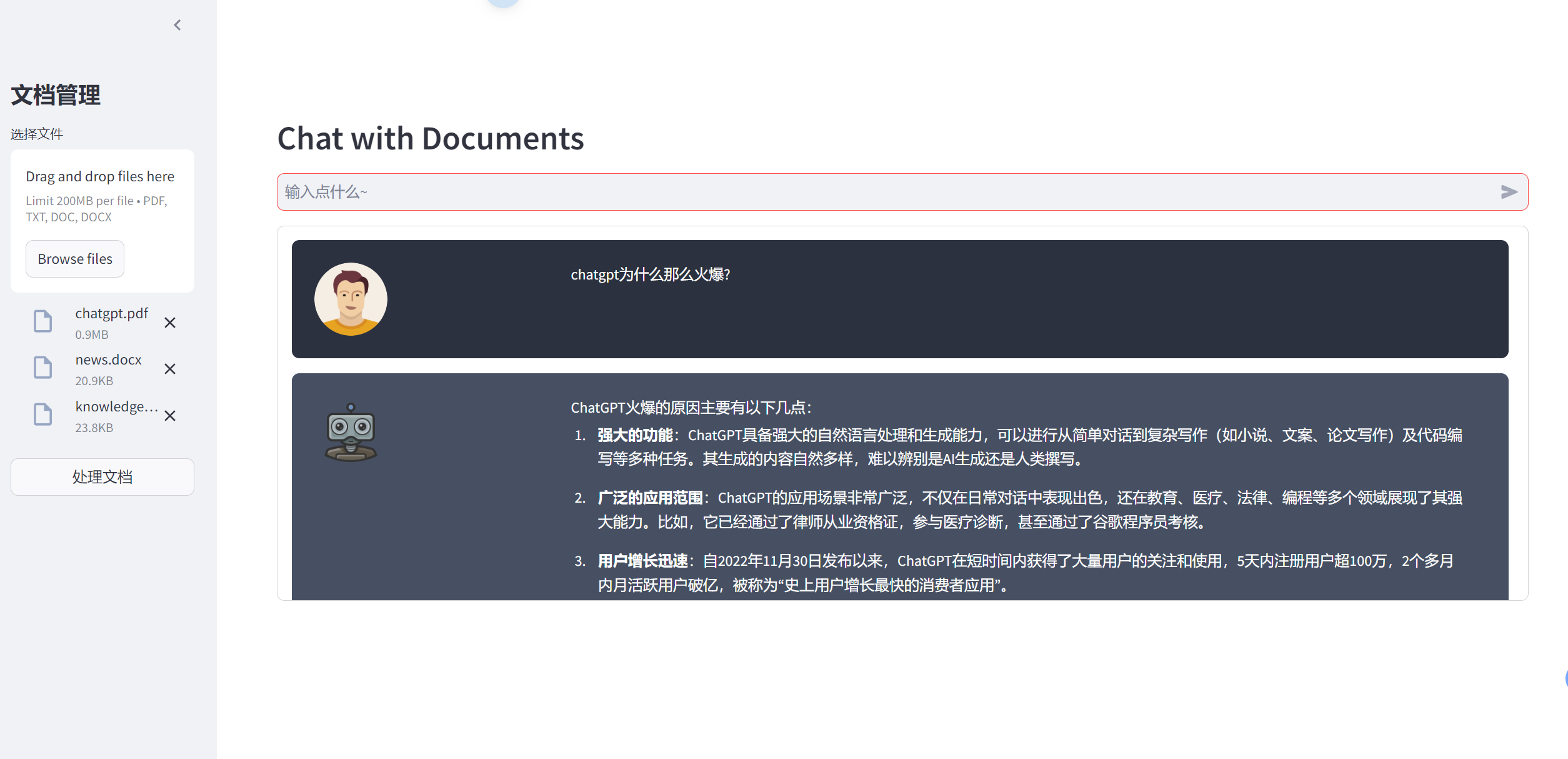This screenshot has height=759, width=1568.
Task: Select the chatgpt.pdf file name
Action: [x=112, y=313]
